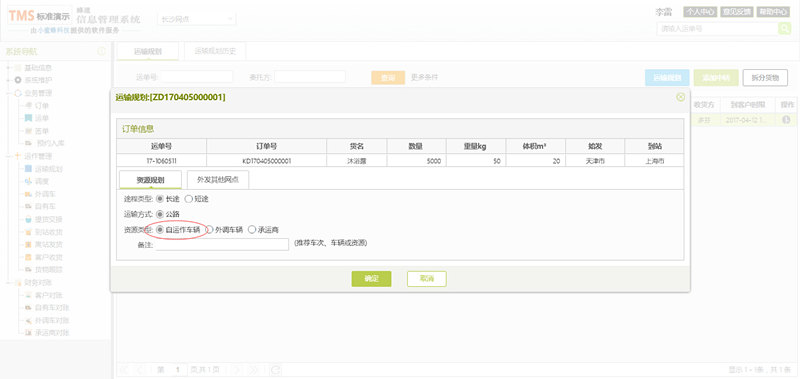Viewport: 800px width, 379px height.
Task: Open 货物跟踪 via its sidebar icon
Action: pos(29,269)
